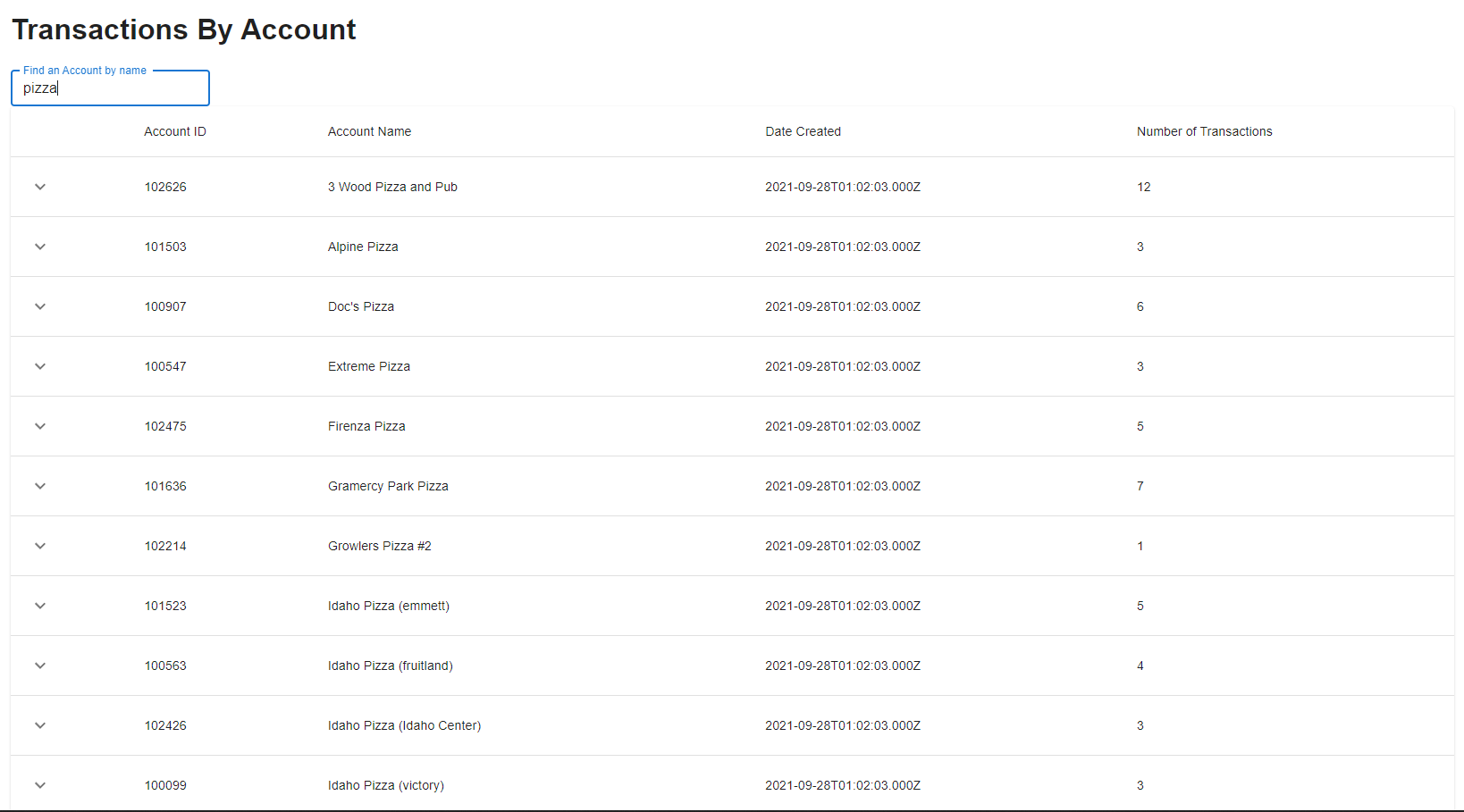Click the Account ID column header

(x=175, y=131)
